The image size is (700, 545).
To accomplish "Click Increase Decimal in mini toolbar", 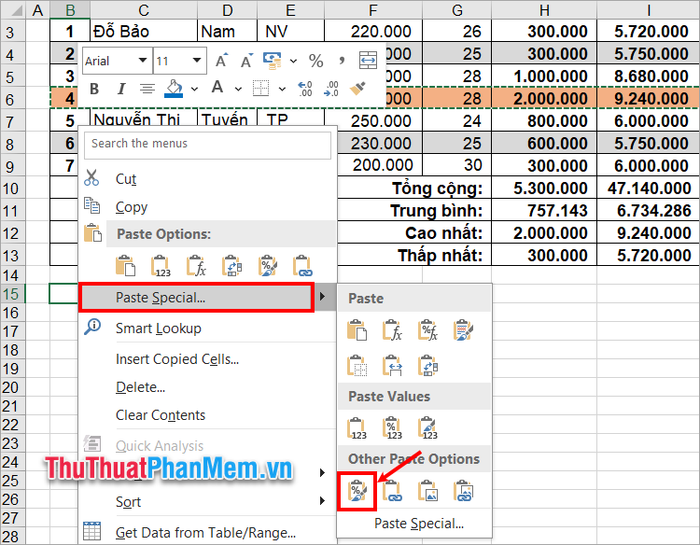I will point(306,89).
